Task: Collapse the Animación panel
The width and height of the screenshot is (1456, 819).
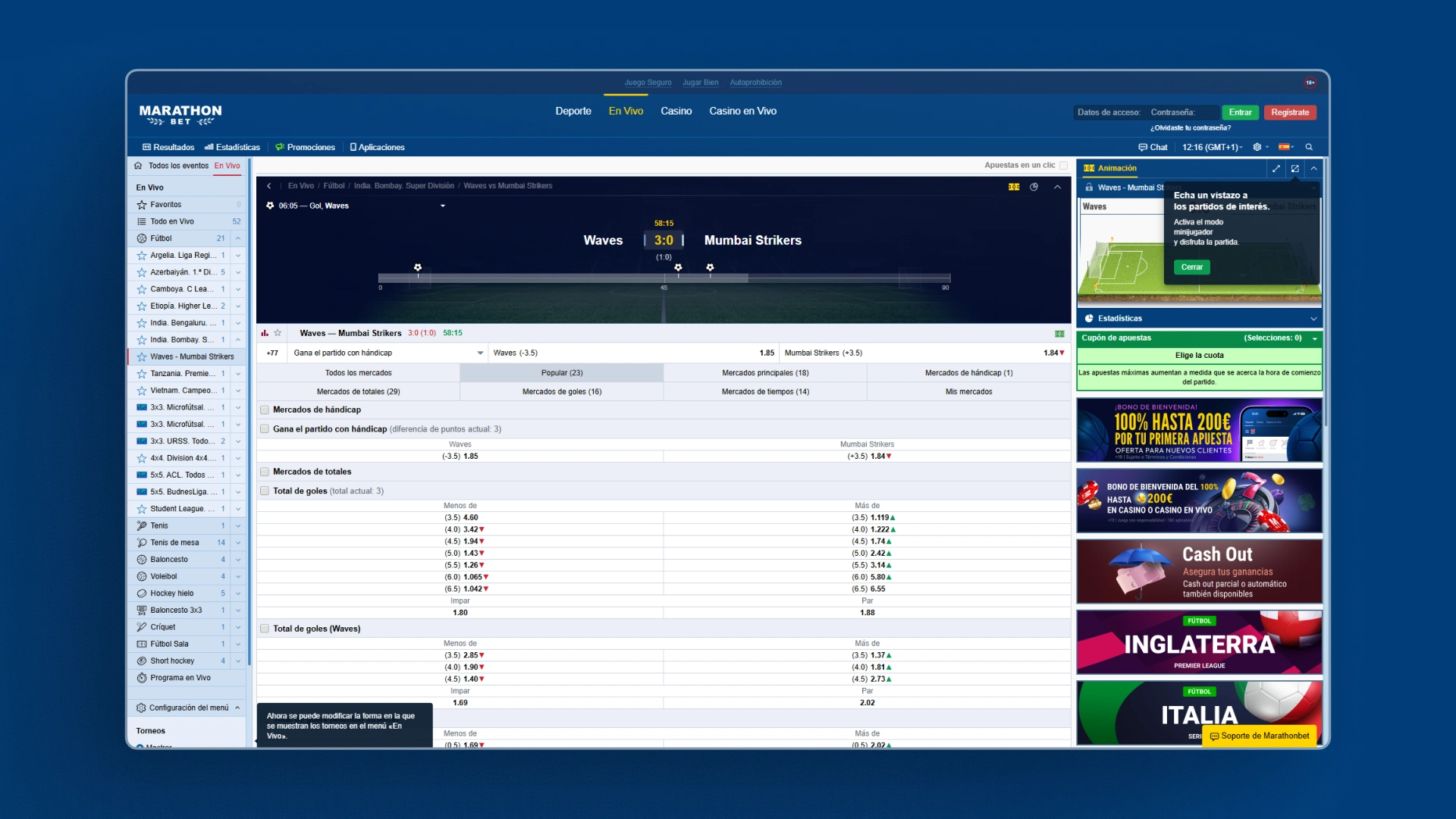Action: (1313, 168)
